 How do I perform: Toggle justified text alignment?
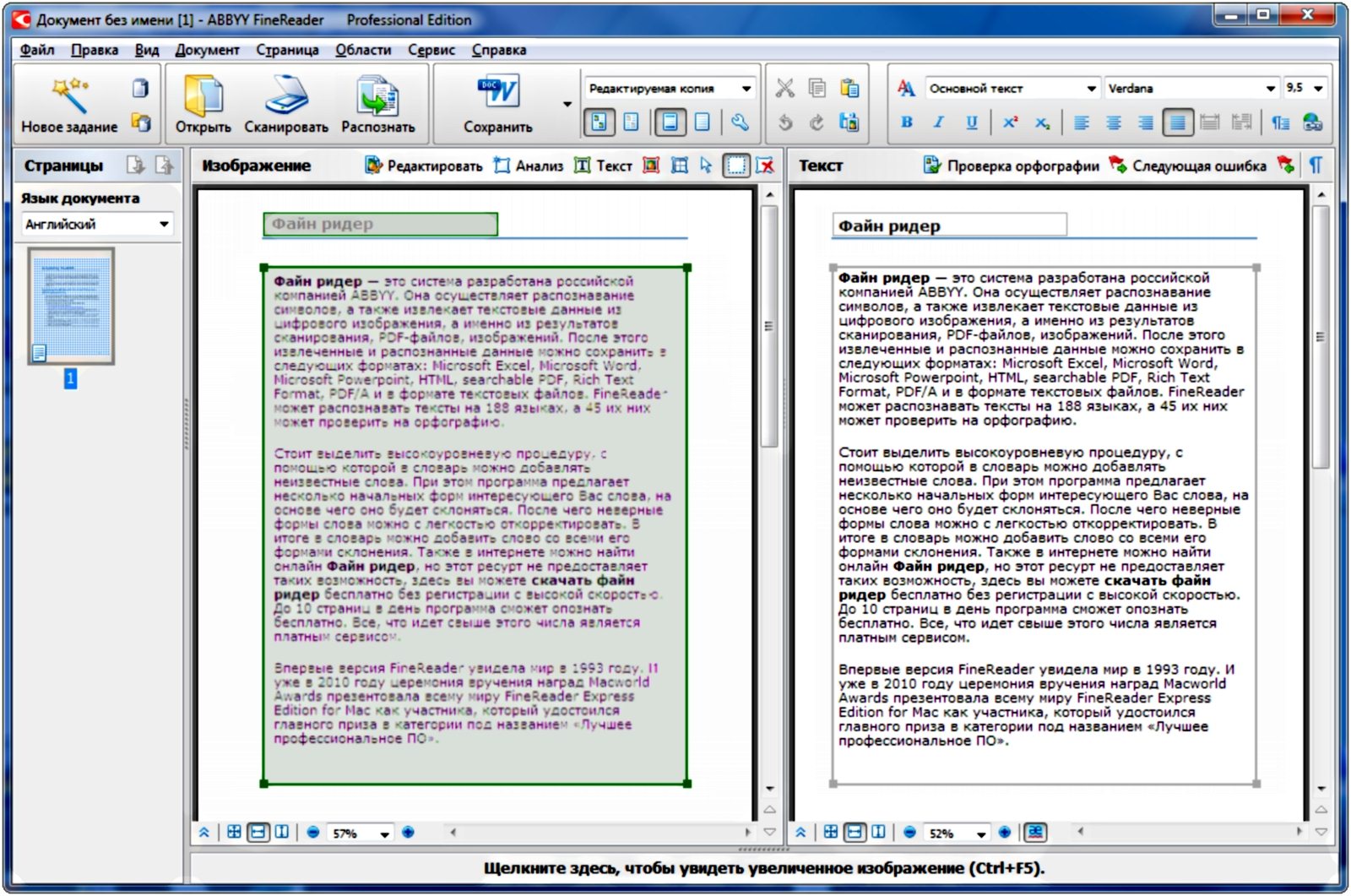pos(1177,122)
